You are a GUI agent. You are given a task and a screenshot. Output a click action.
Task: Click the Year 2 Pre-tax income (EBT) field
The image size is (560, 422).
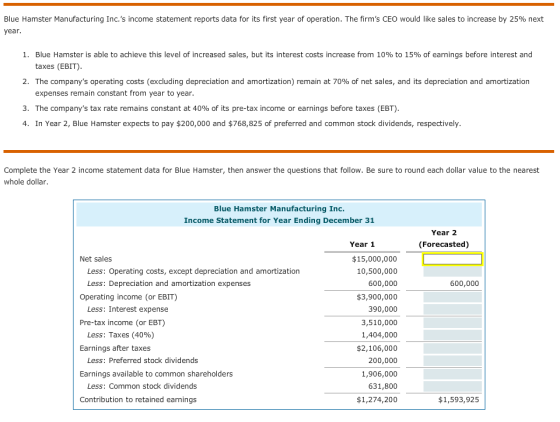coord(452,323)
